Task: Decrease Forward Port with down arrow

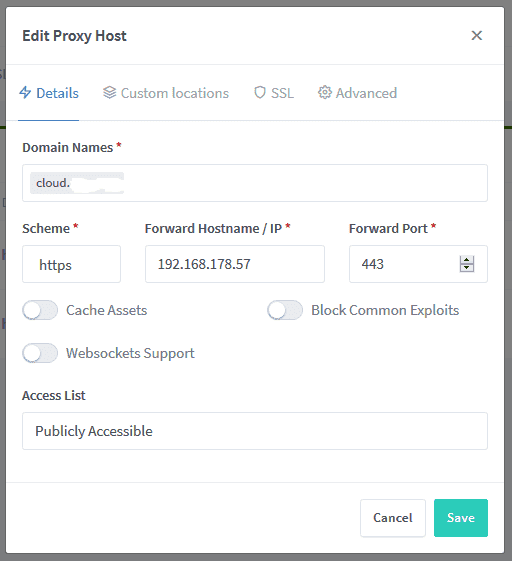Action: [467, 268]
